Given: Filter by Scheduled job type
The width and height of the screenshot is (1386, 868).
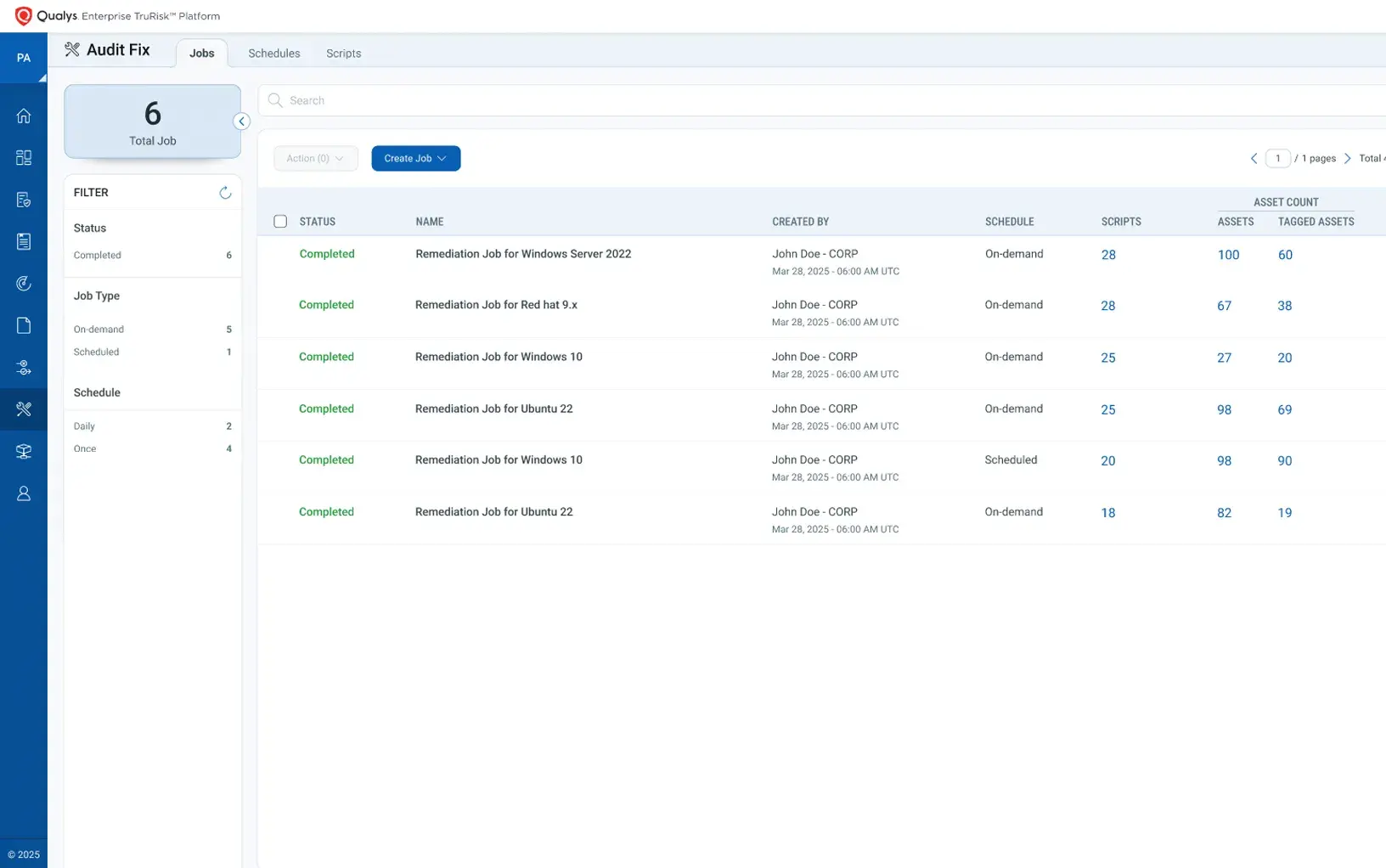Looking at the screenshot, I should pos(97,352).
